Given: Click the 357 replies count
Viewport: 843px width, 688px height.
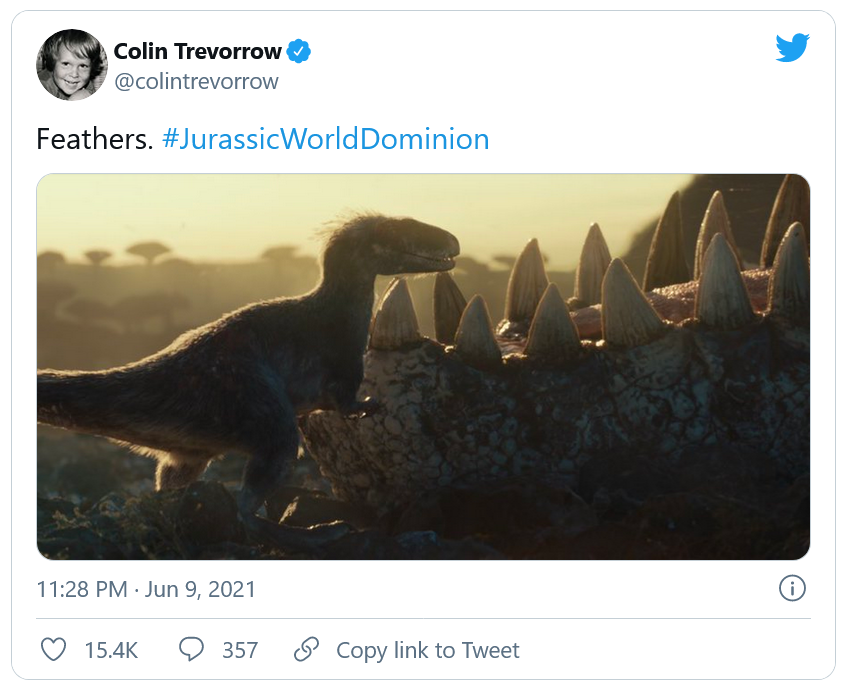Looking at the screenshot, I should click(240, 650).
